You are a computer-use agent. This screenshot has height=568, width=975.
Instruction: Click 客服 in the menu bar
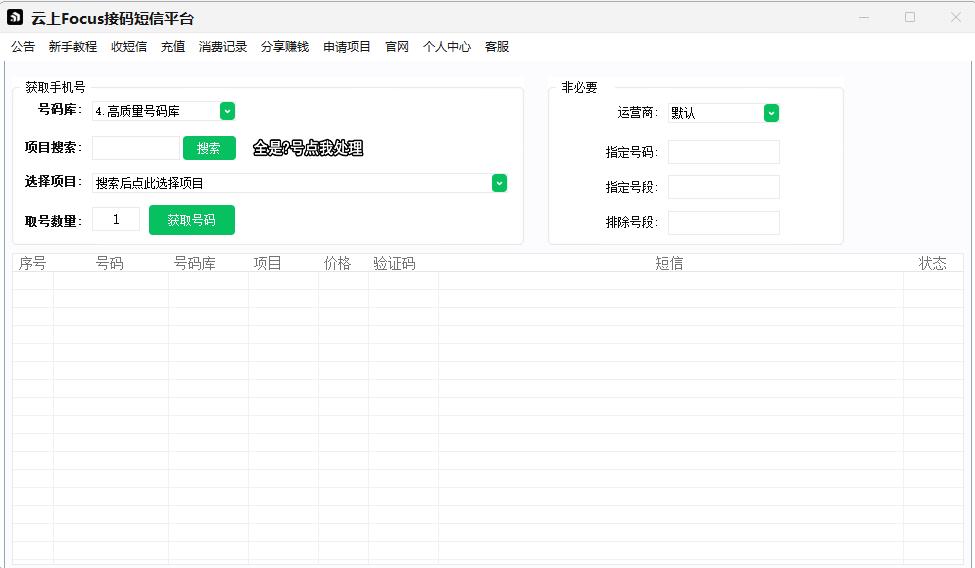pyautogui.click(x=497, y=47)
